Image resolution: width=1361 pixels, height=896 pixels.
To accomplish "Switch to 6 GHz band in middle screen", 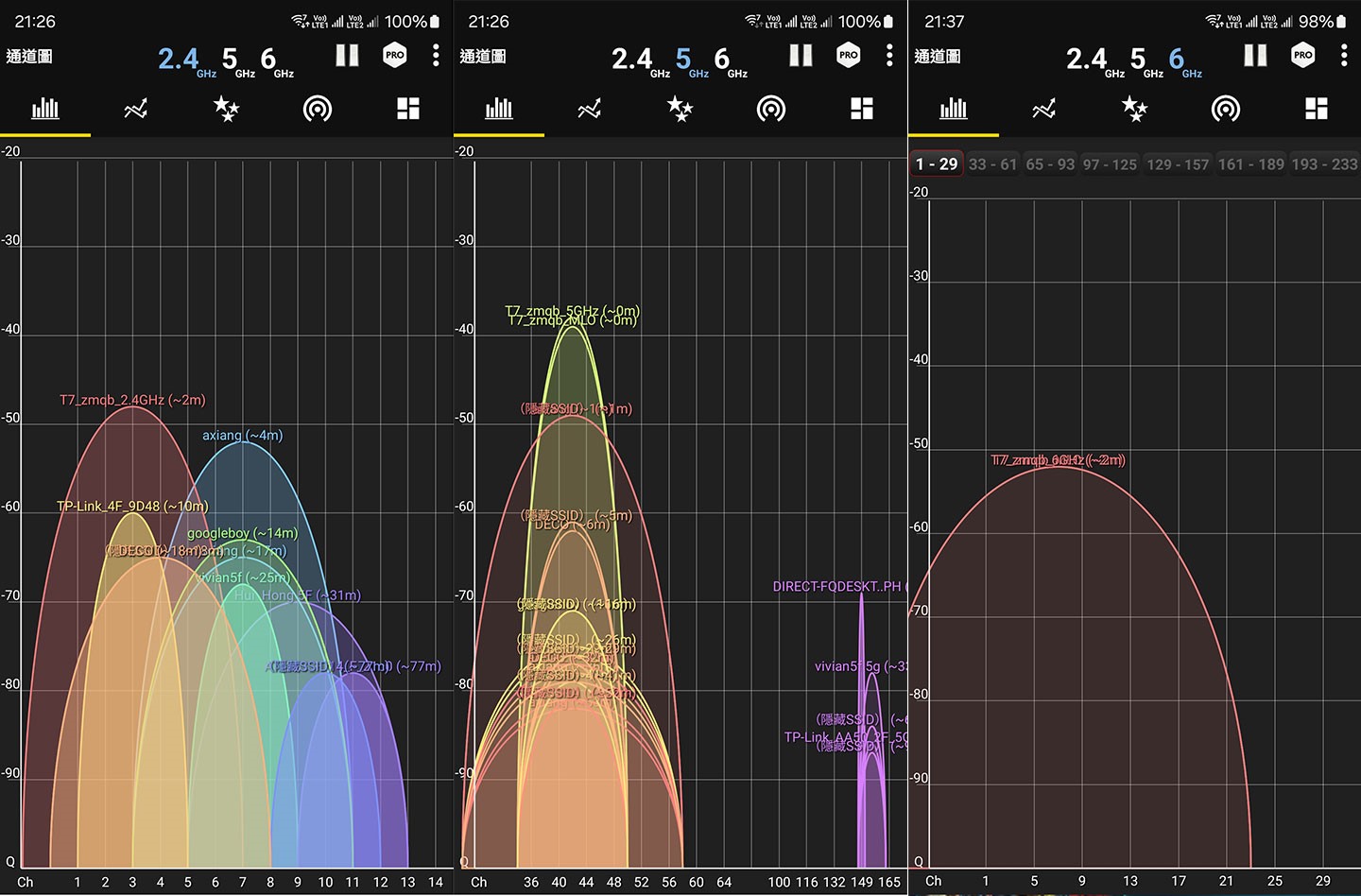I will point(731,60).
